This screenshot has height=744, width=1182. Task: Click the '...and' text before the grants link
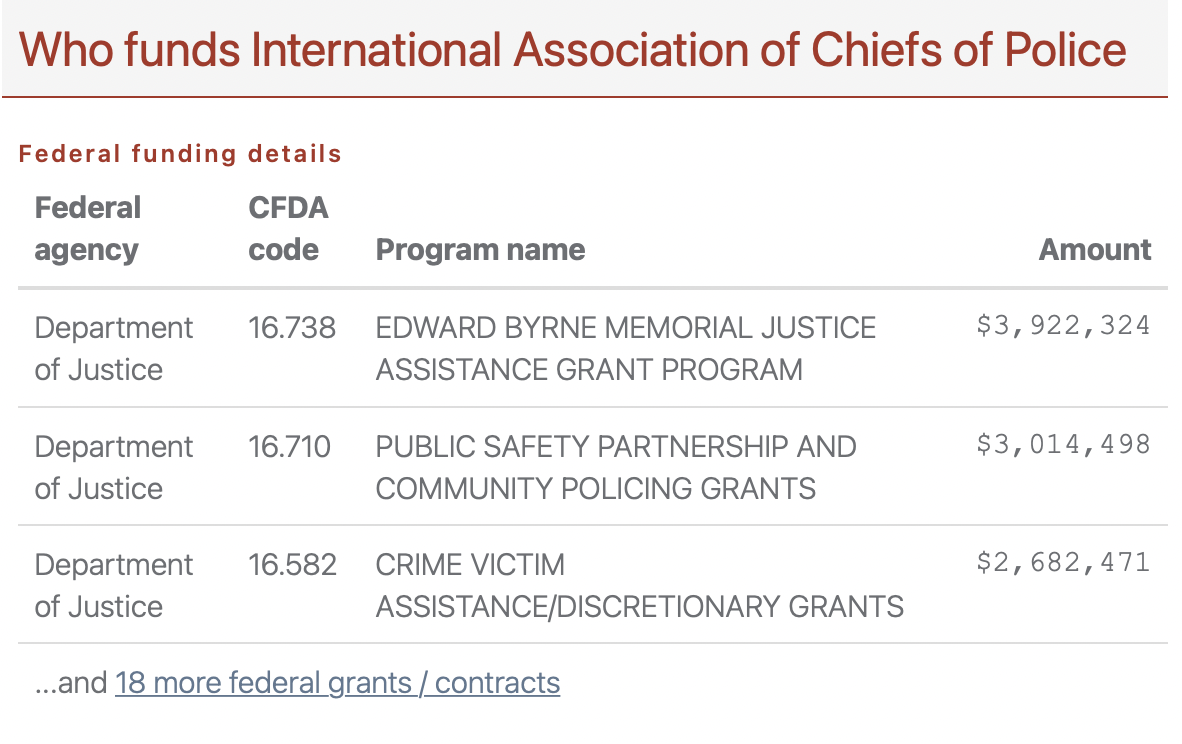click(x=72, y=683)
